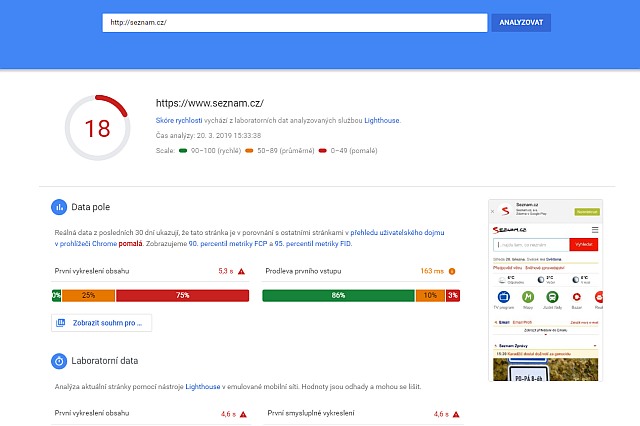Screen dimensions: 640x426
Task: Click the red Vyhledat button in preview
Action: coord(584,244)
